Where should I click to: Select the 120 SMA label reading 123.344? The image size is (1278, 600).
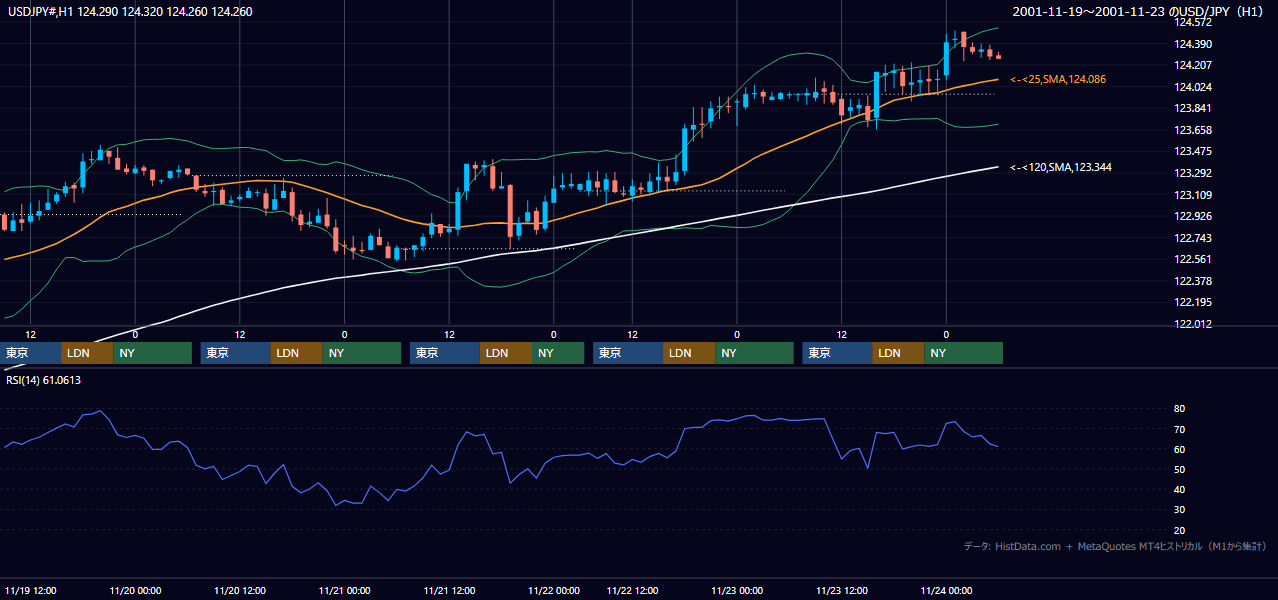click(1060, 167)
